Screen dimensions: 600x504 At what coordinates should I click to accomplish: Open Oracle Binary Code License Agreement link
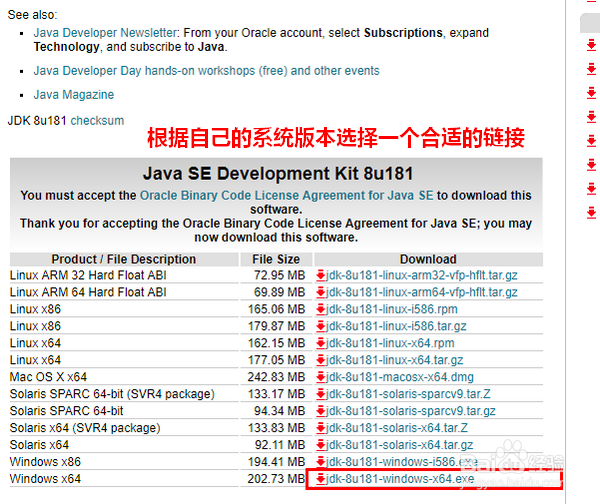point(287,196)
